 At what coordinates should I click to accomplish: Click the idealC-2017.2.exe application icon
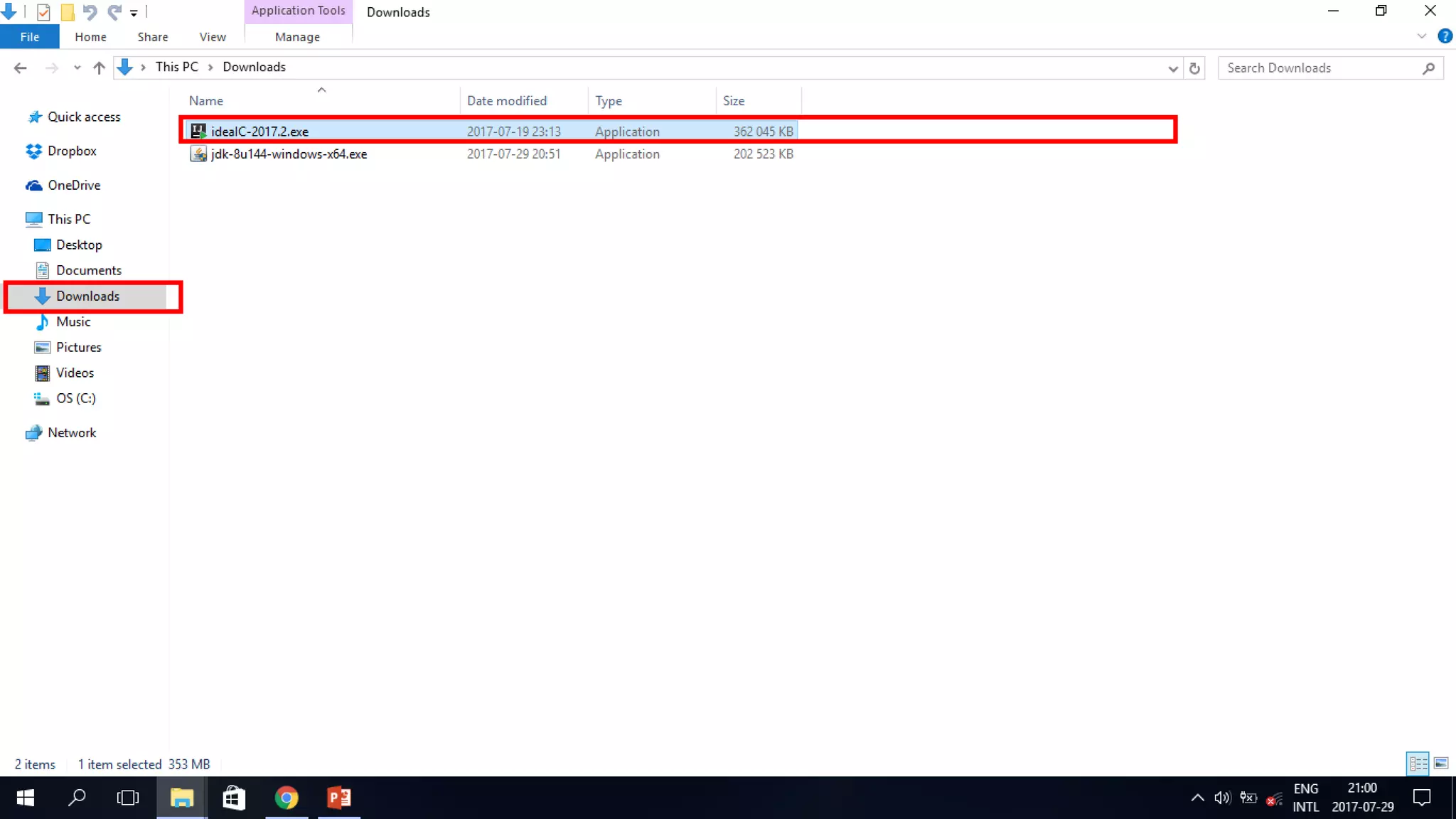[x=198, y=132]
